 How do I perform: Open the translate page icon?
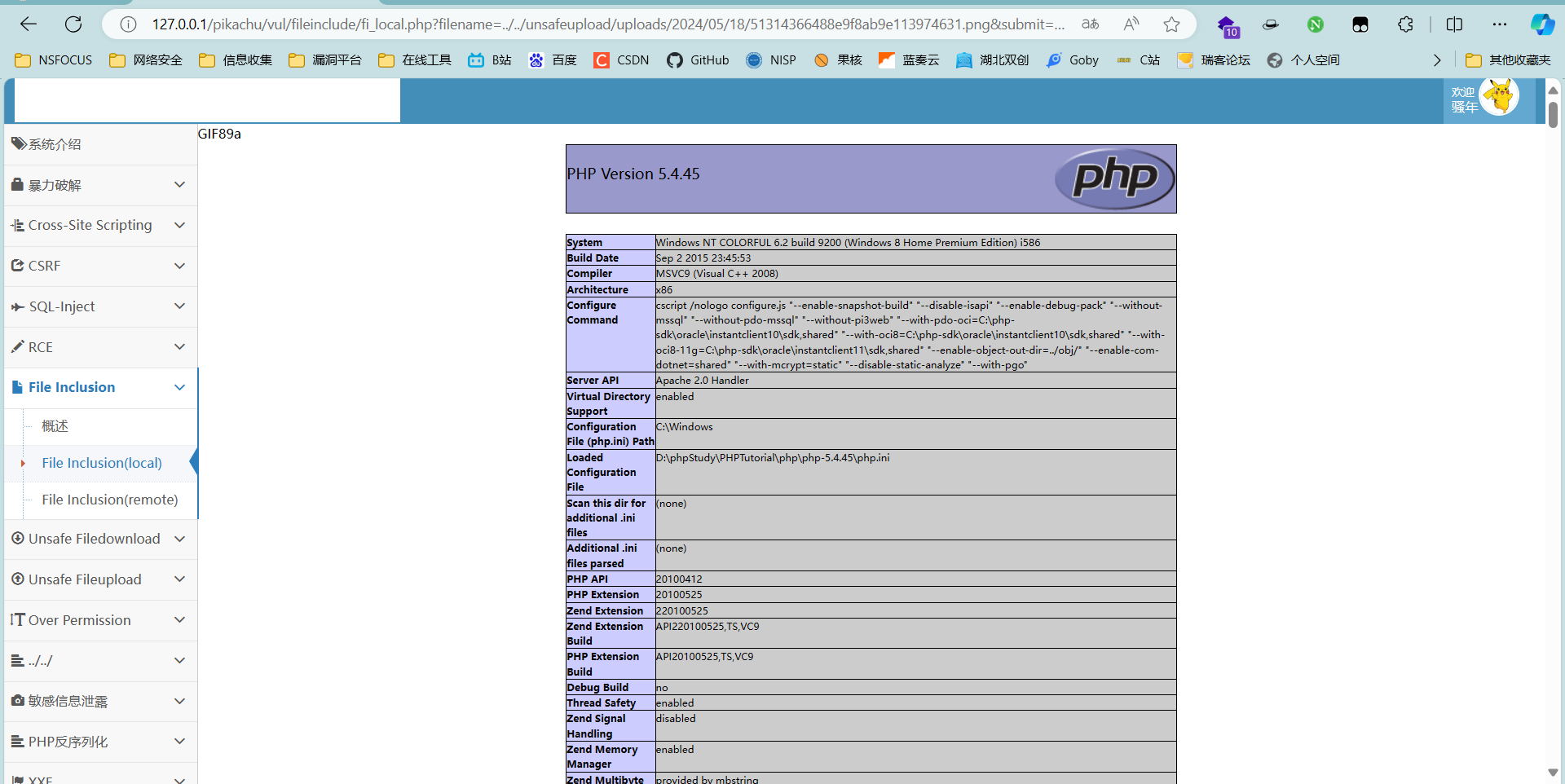(1090, 24)
